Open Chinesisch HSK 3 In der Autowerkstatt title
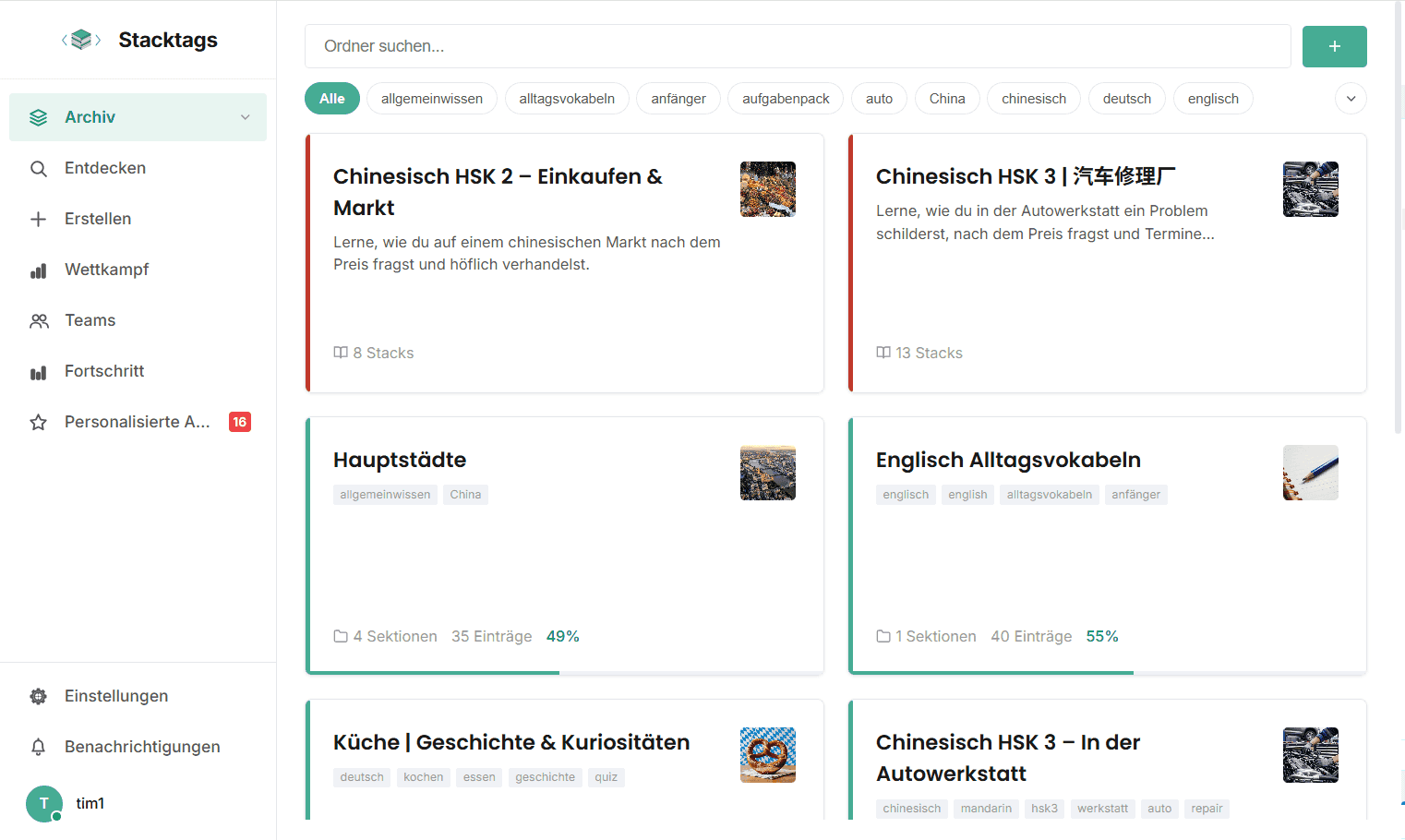1405x840 pixels. pyautogui.click(x=1008, y=758)
